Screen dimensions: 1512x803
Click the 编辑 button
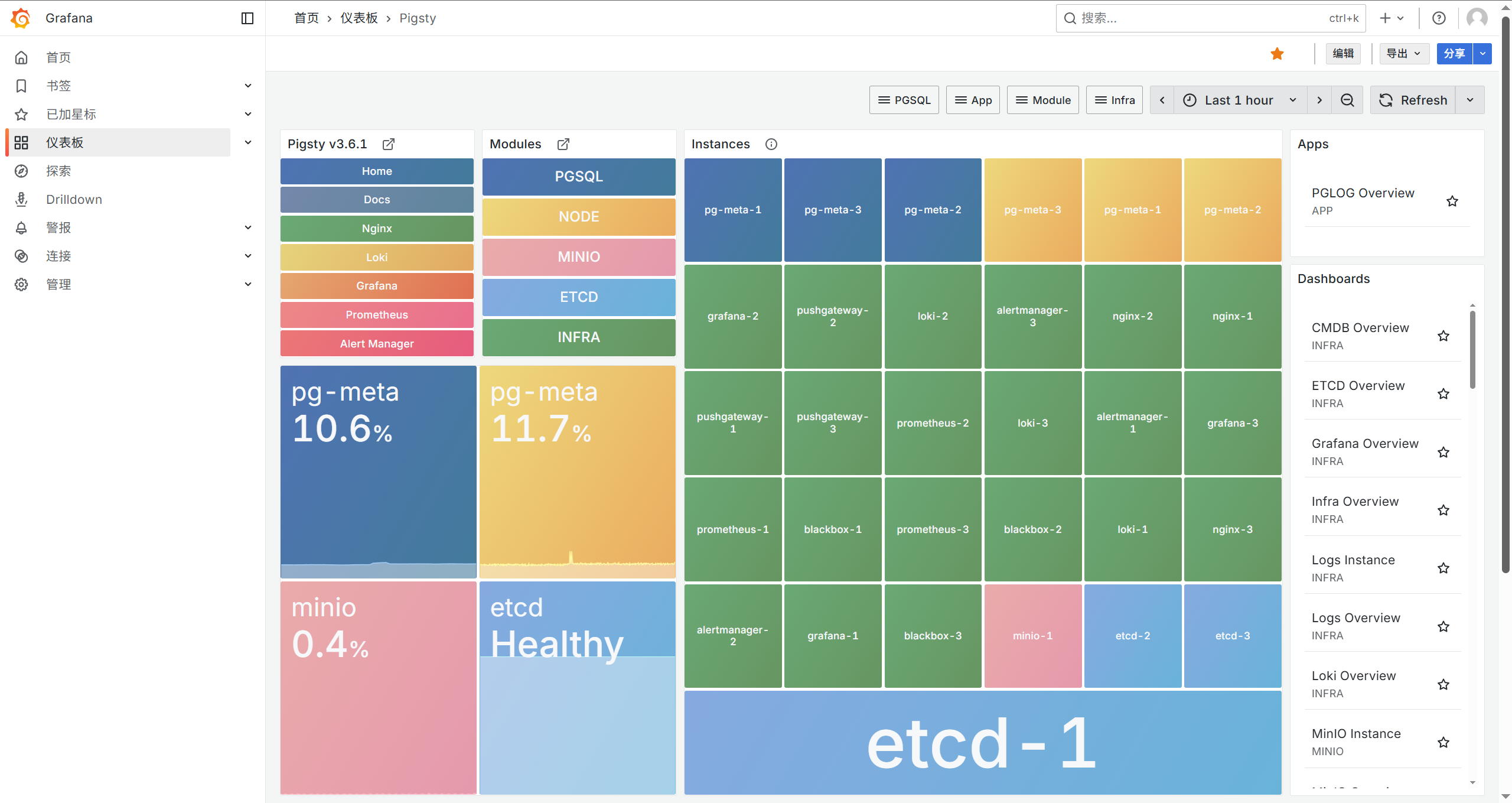[x=1343, y=54]
